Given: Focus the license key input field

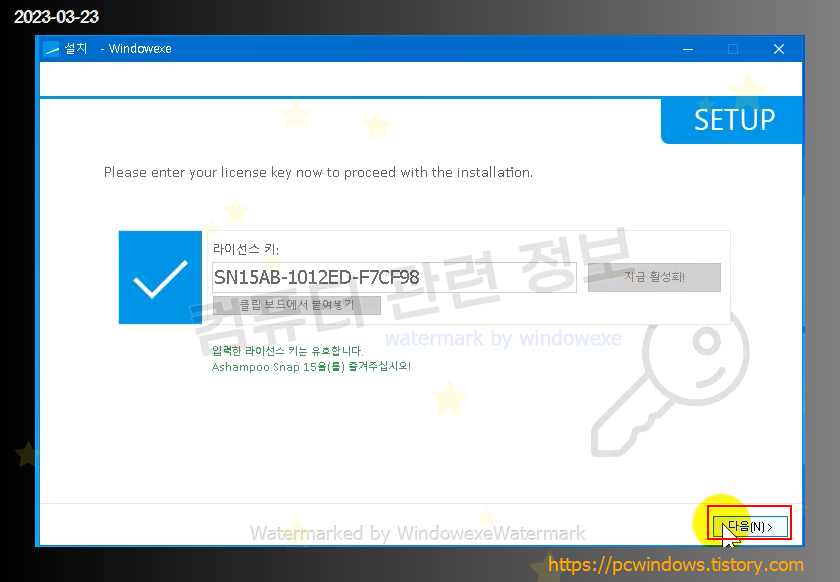Looking at the screenshot, I should point(394,277).
